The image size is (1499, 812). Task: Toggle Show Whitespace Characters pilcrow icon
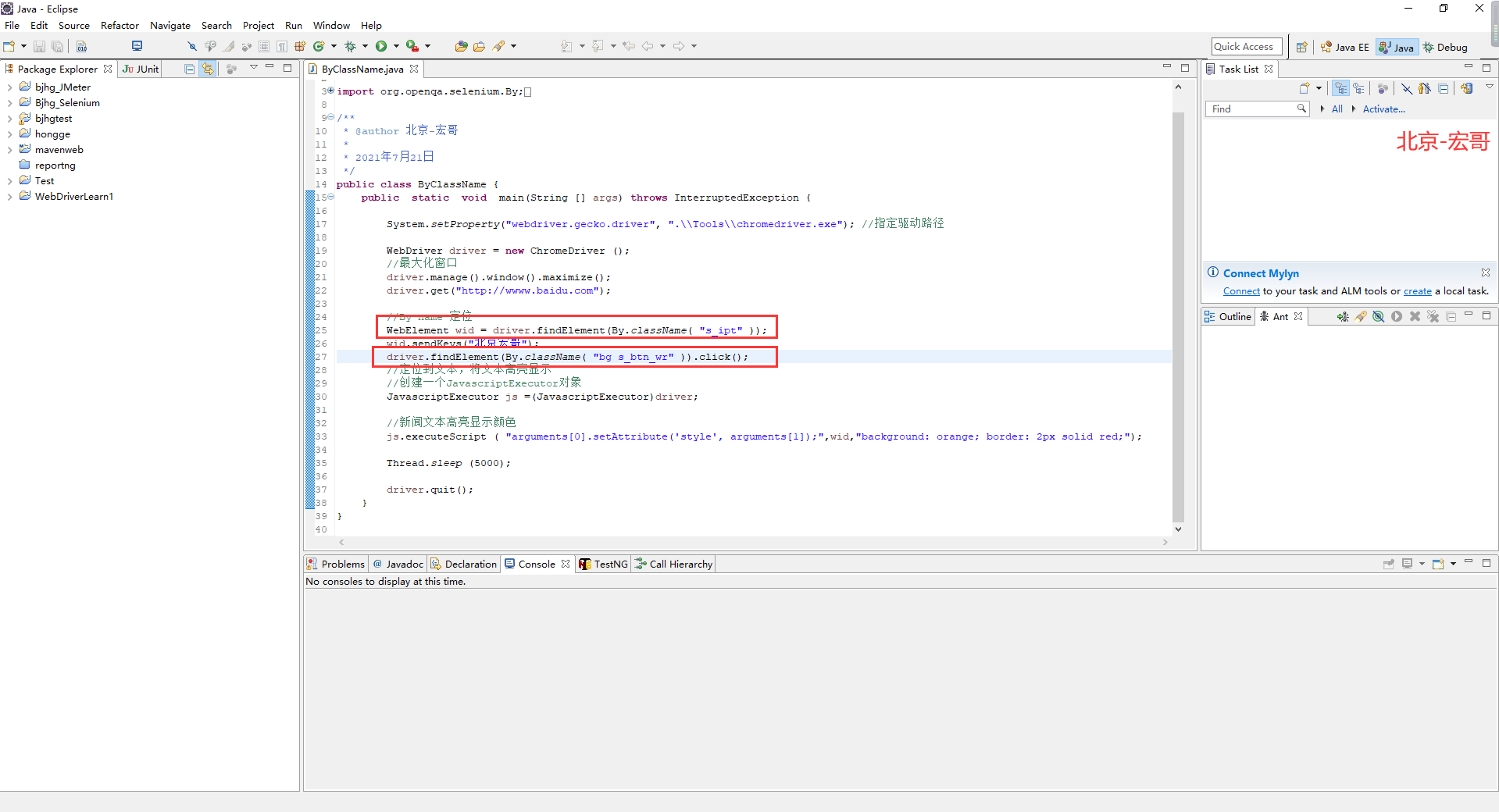pos(282,46)
